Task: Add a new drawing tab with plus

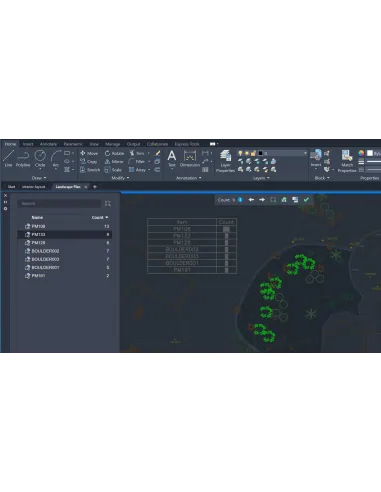Action: coord(95,187)
